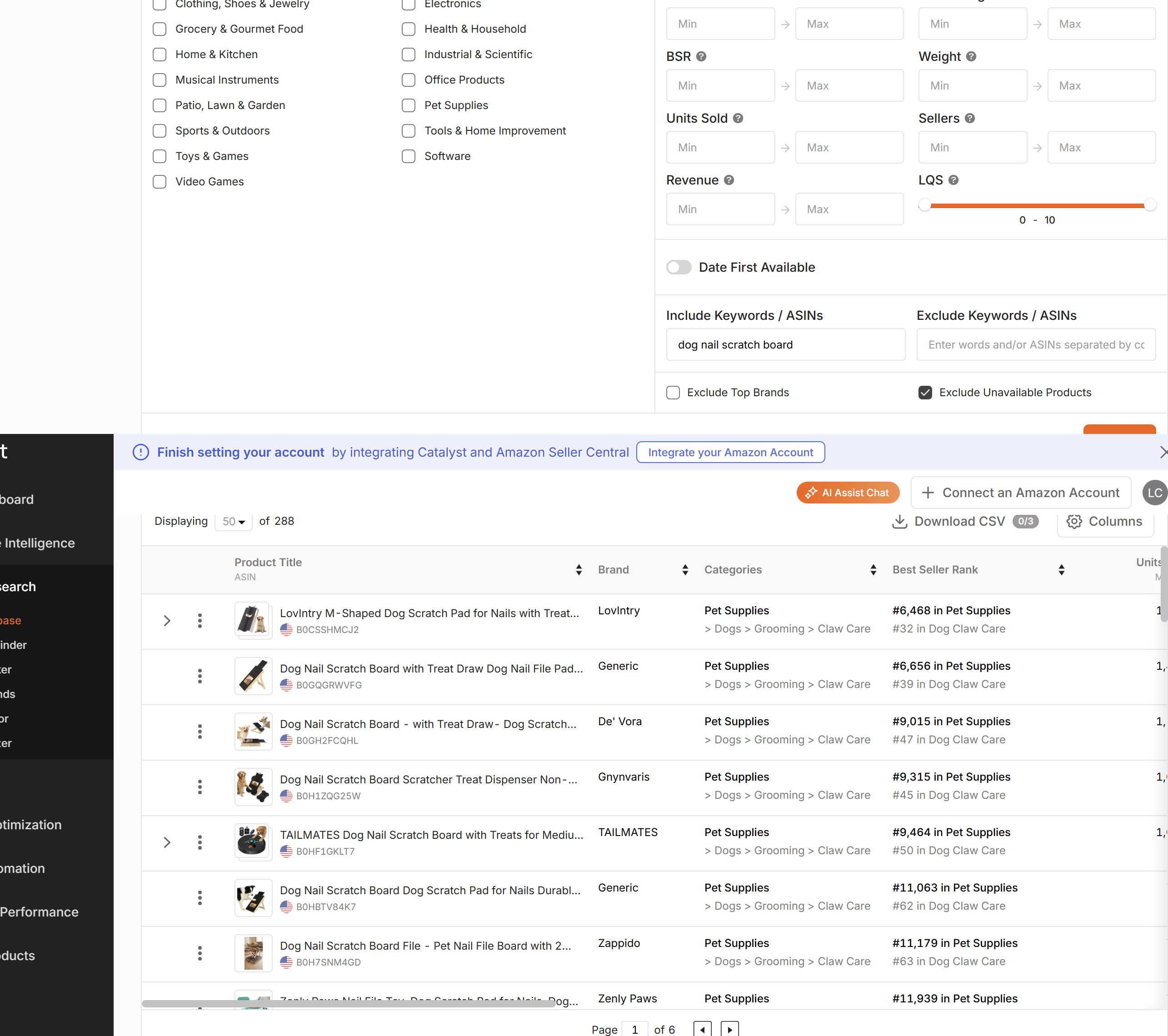Click the Exclude Keywords / ASINs field
This screenshot has height=1036, width=1168.
pyautogui.click(x=1036, y=344)
